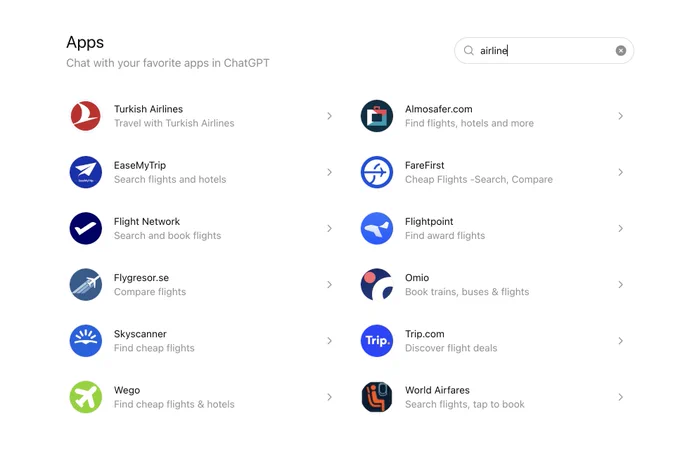Click "Find flights, hotels and more" text
This screenshot has width=680, height=468.
469,123
